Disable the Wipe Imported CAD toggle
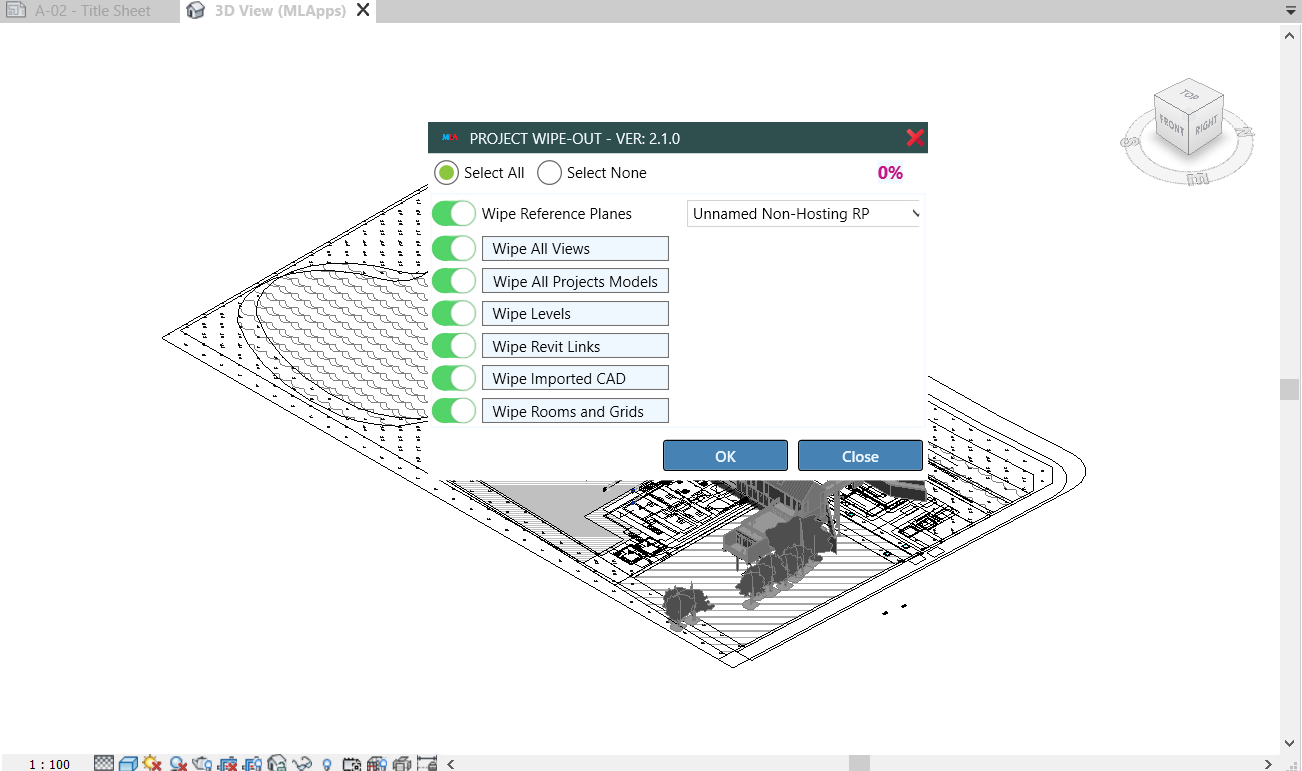The image size is (1302, 771). click(x=454, y=379)
